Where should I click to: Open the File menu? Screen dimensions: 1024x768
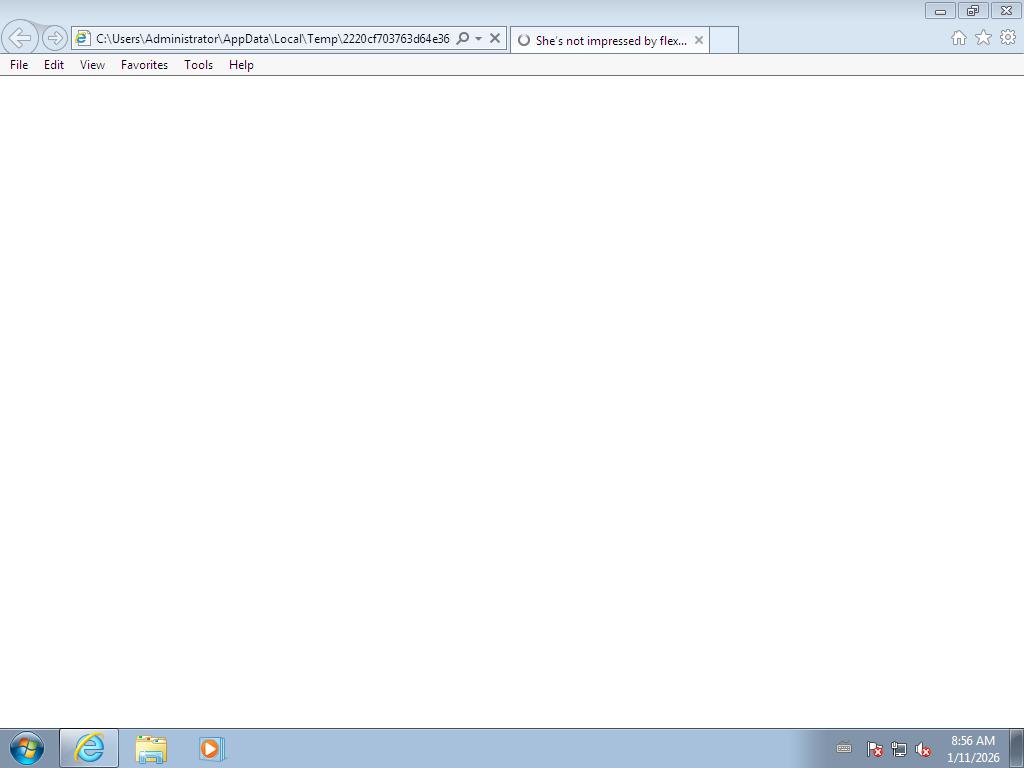pos(19,64)
